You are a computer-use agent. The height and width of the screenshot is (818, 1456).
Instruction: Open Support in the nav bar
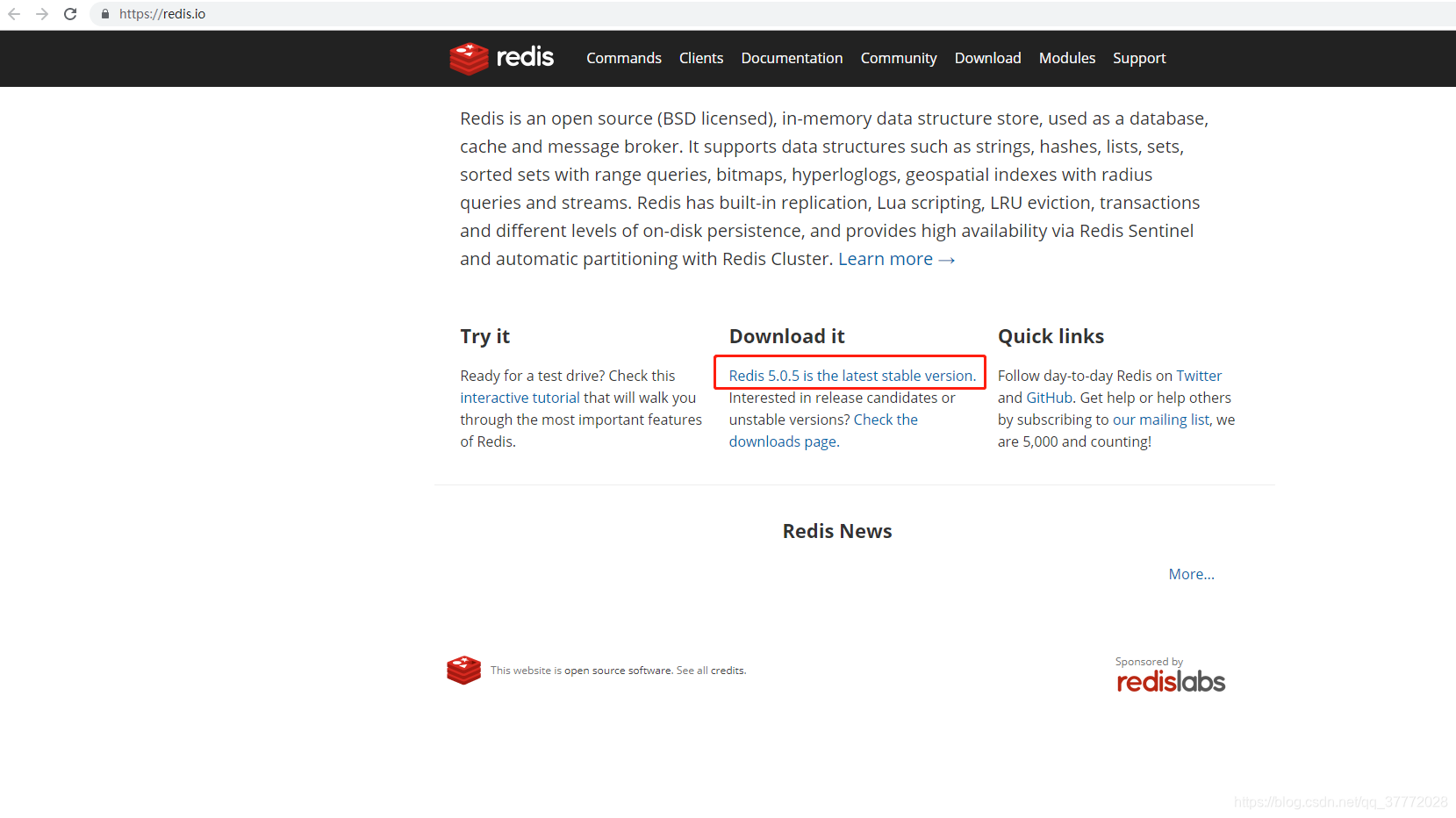pyautogui.click(x=1139, y=58)
